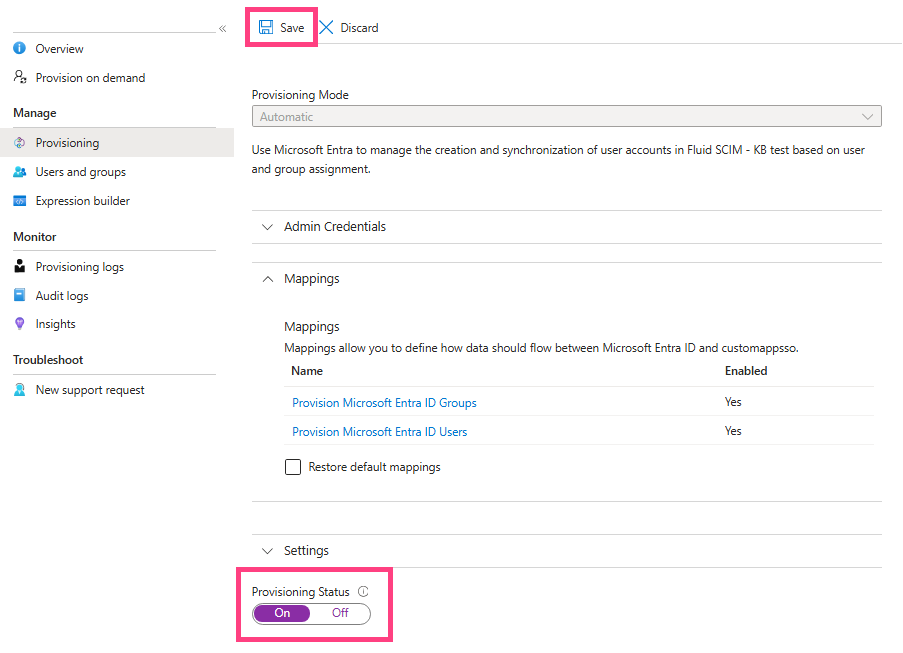Viewport: 903px width, 653px height.
Task: Click the Save floppy disk icon
Action: point(265,27)
